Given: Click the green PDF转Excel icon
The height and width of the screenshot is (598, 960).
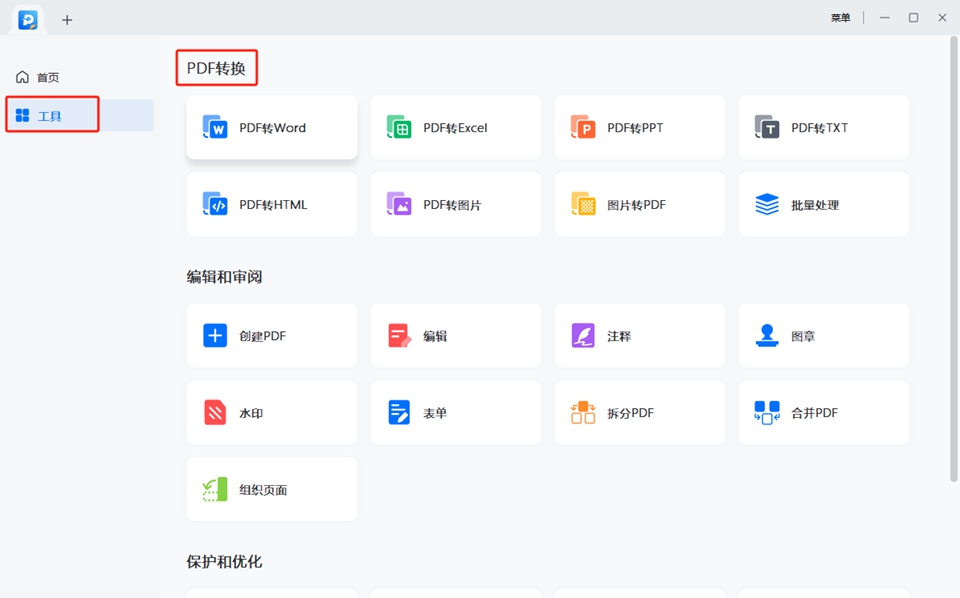Looking at the screenshot, I should tap(399, 127).
